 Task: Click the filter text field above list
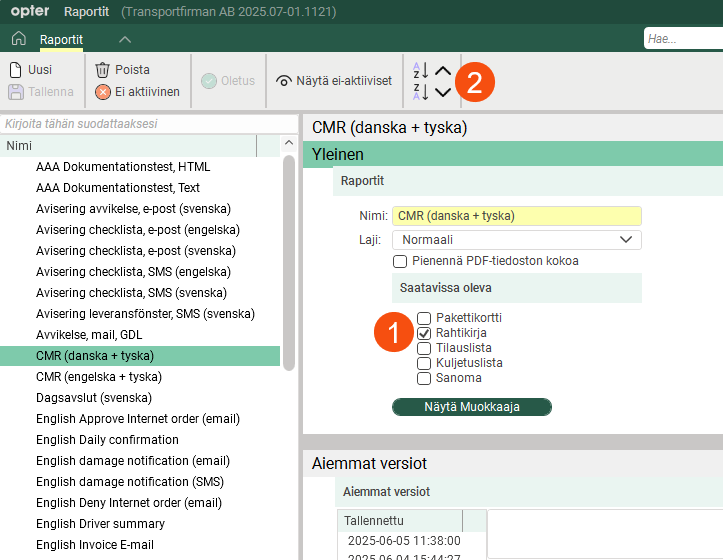tap(148, 124)
